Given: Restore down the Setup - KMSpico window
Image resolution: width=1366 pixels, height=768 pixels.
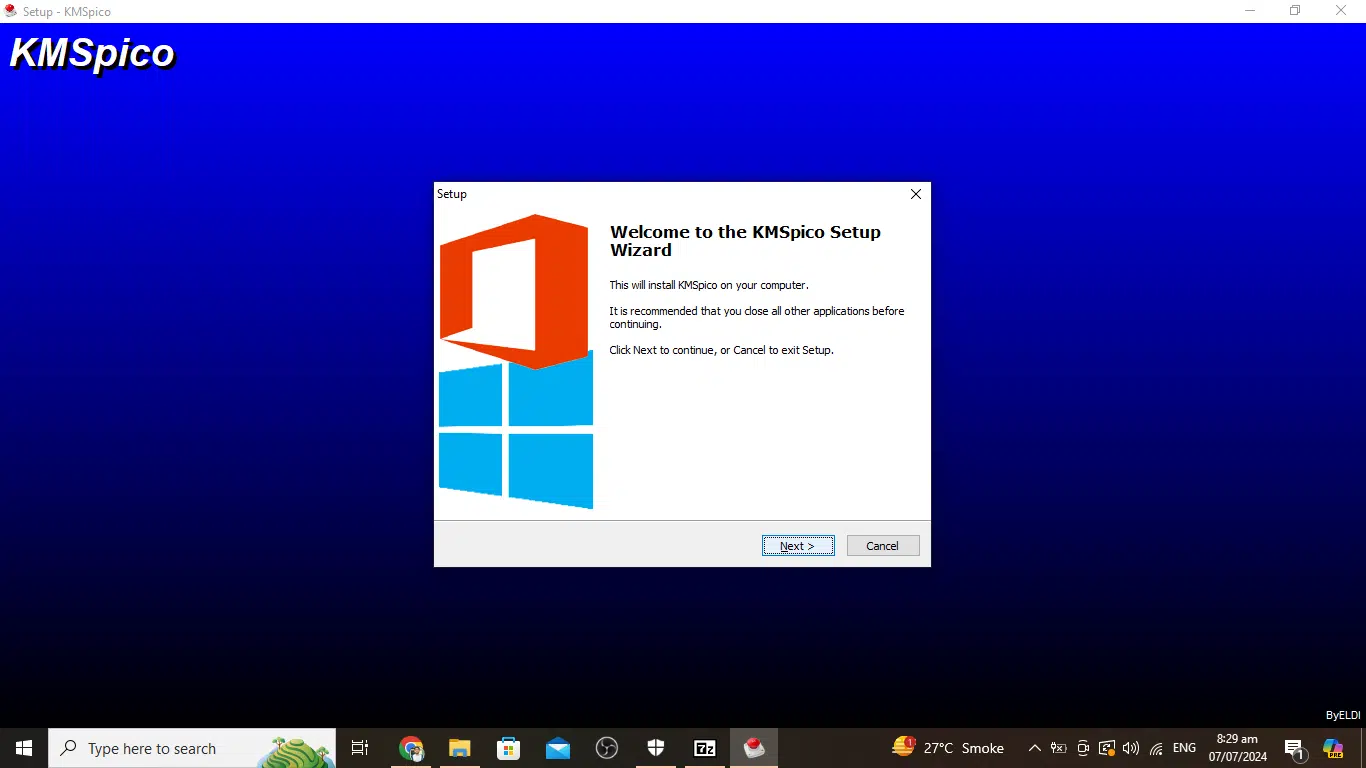Looking at the screenshot, I should click(x=1295, y=11).
